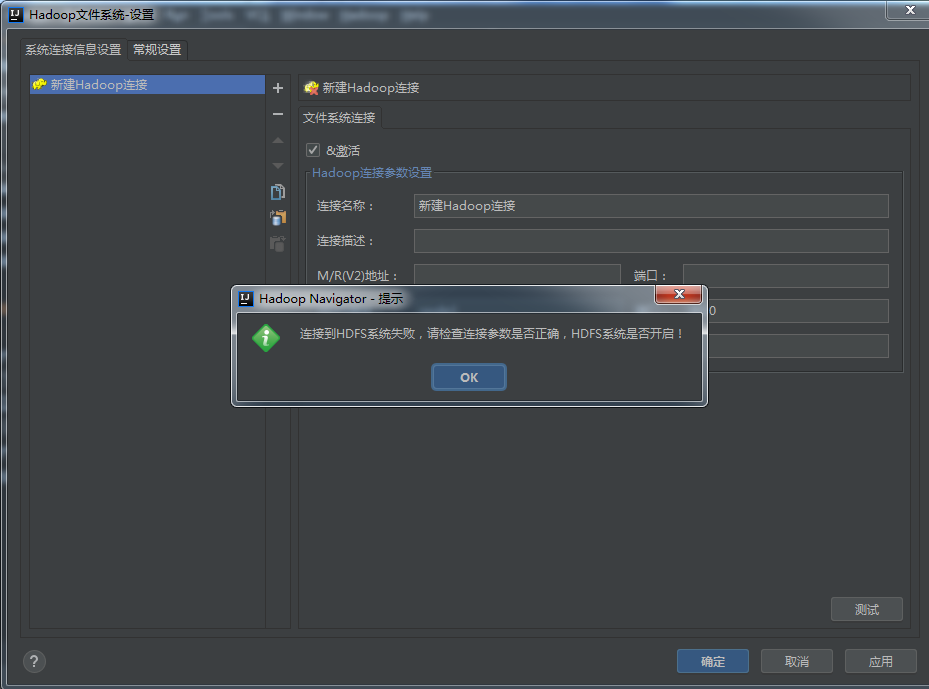Close the Hadoop Navigator 提示 dialog

coord(679,294)
